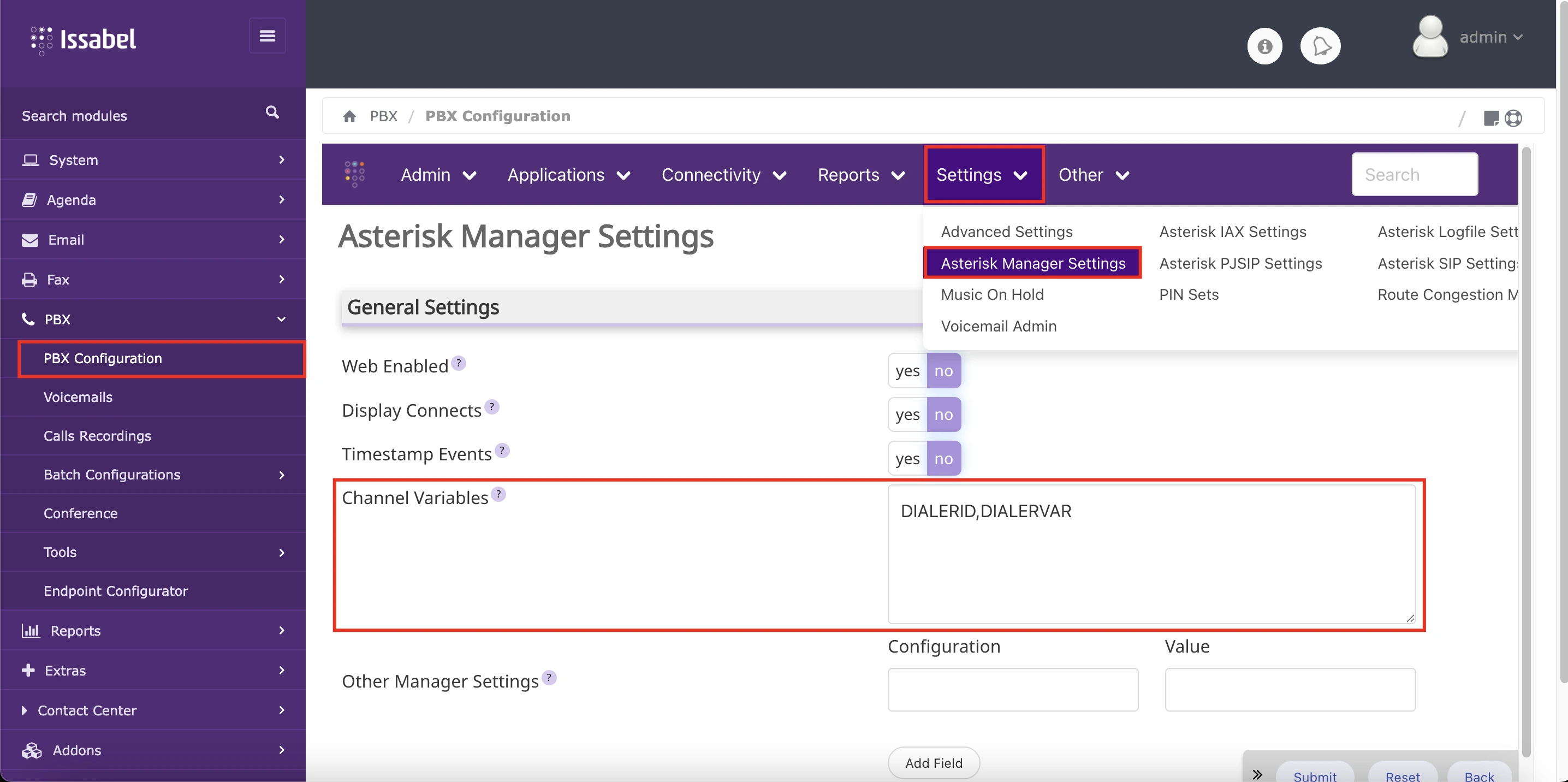Screen dimensions: 1568x782
Task: Click the help lifesaver icon near the breadcrumb
Action: [x=1514, y=117]
